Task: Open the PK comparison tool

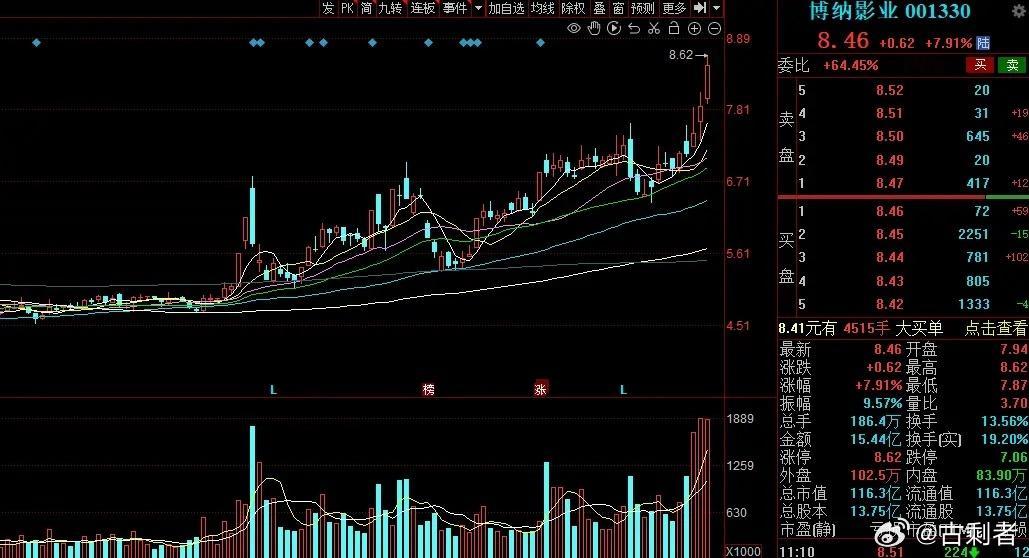Action: pos(347,8)
